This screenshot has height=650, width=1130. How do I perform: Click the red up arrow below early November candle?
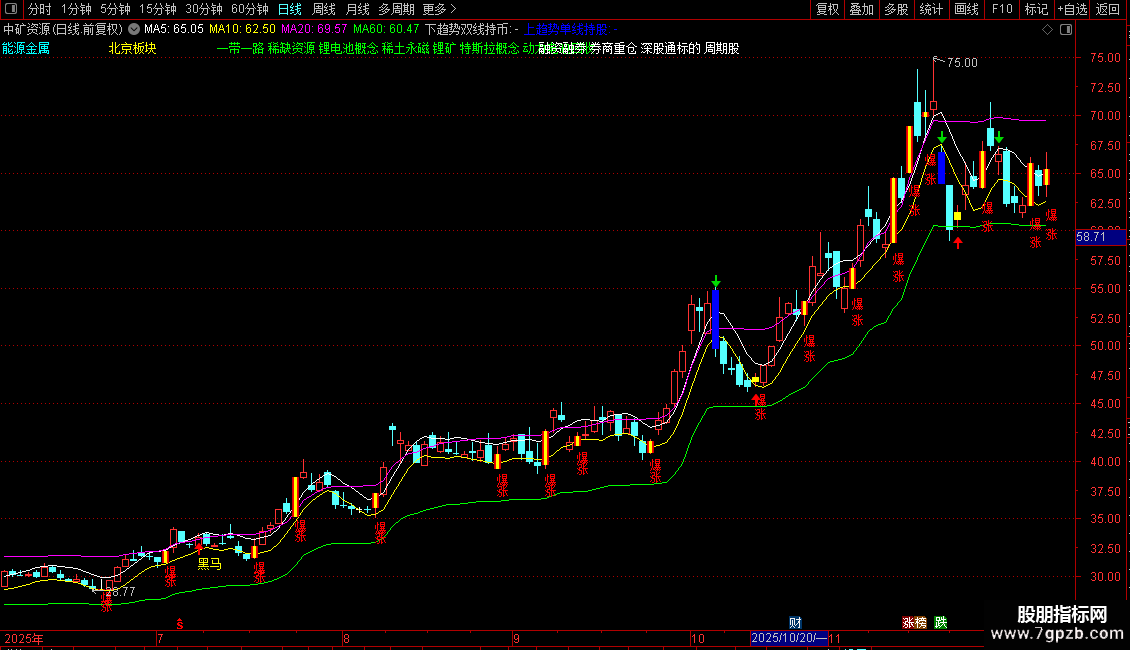pyautogui.click(x=958, y=243)
